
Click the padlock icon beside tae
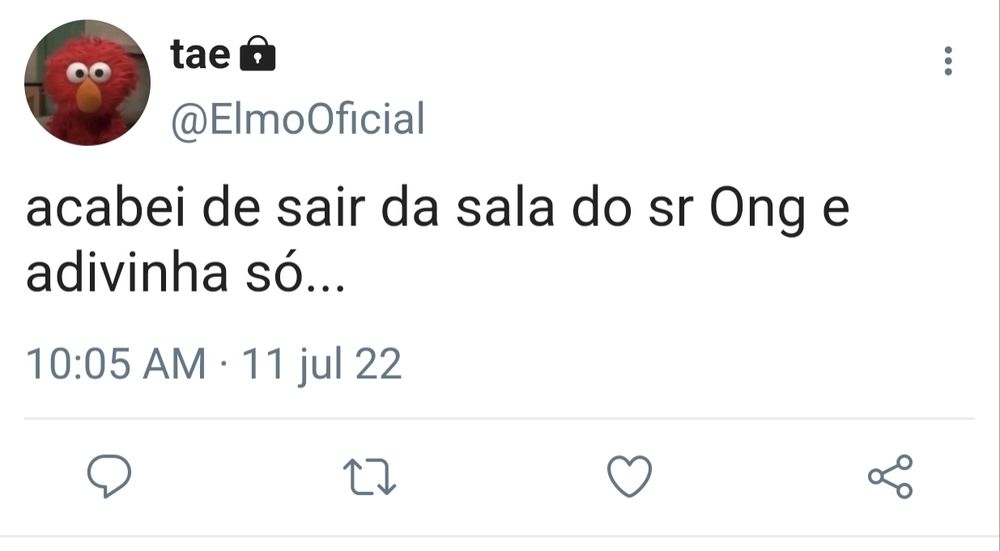259,54
